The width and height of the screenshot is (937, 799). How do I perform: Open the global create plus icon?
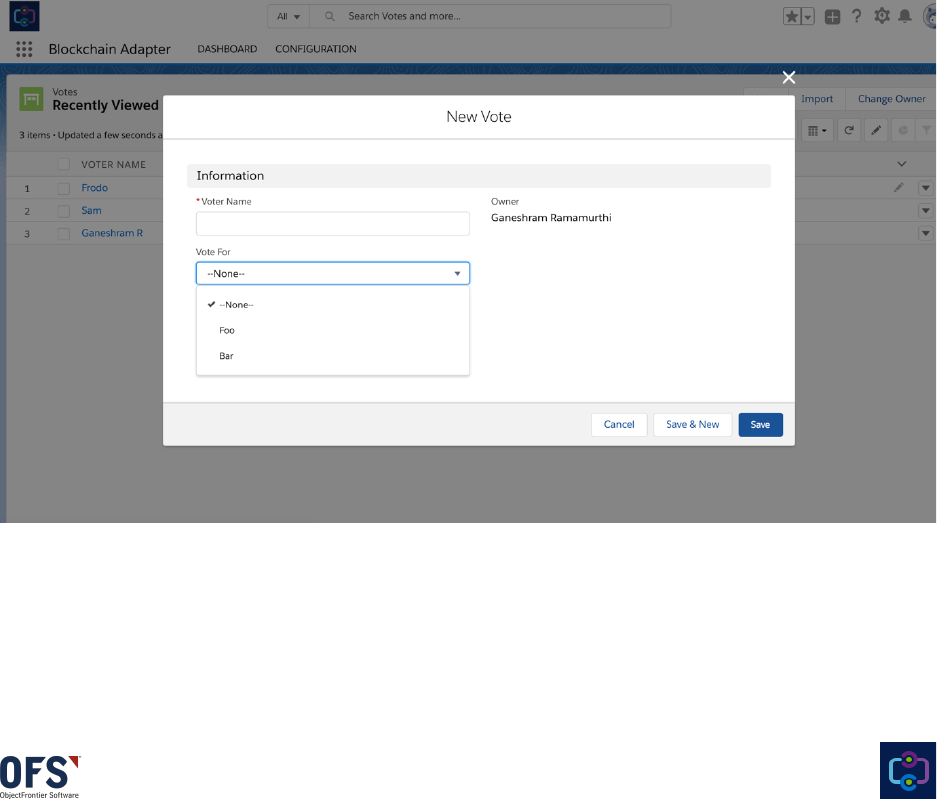[x=832, y=17]
